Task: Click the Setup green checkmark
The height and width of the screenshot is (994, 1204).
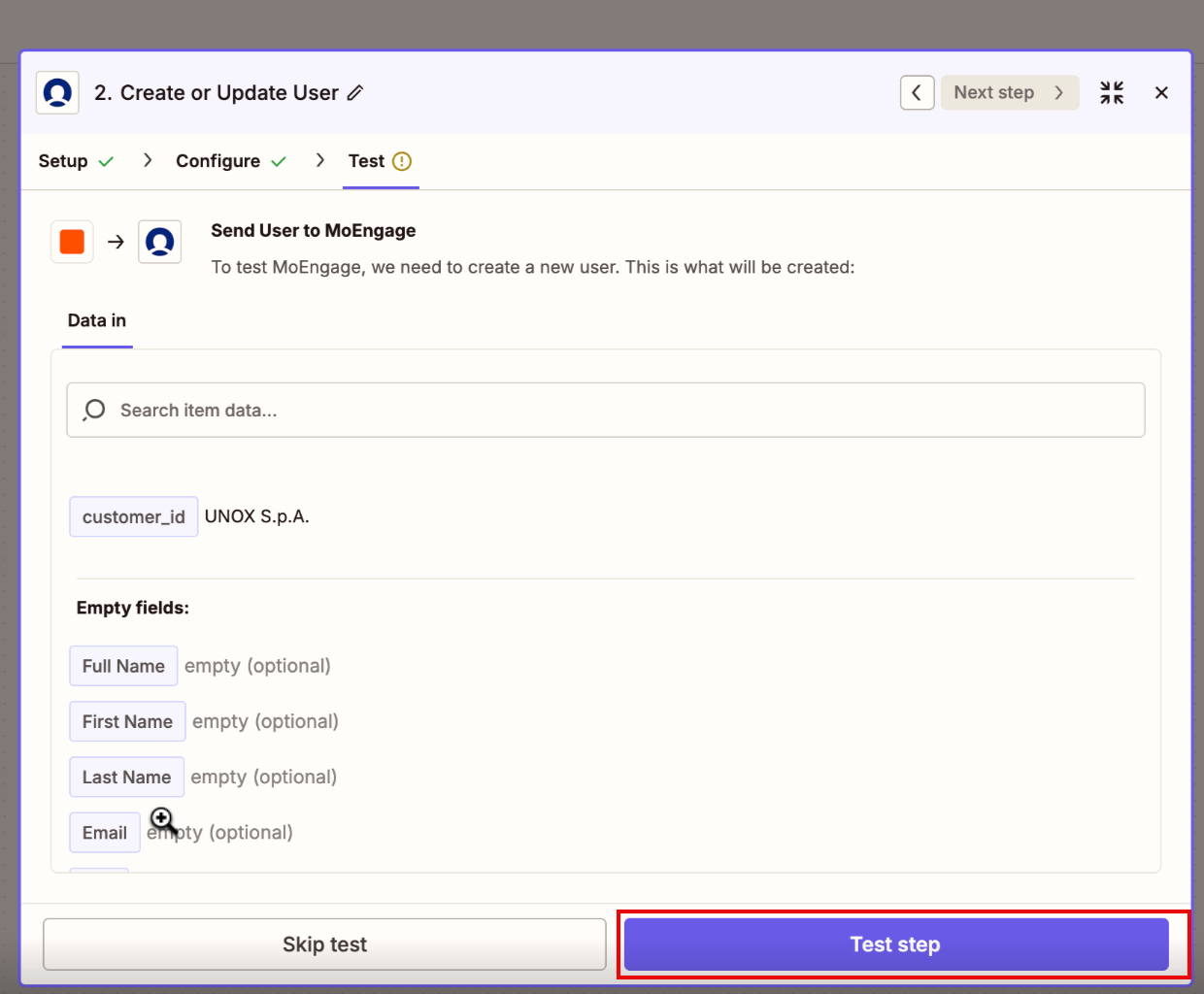Action: click(106, 162)
